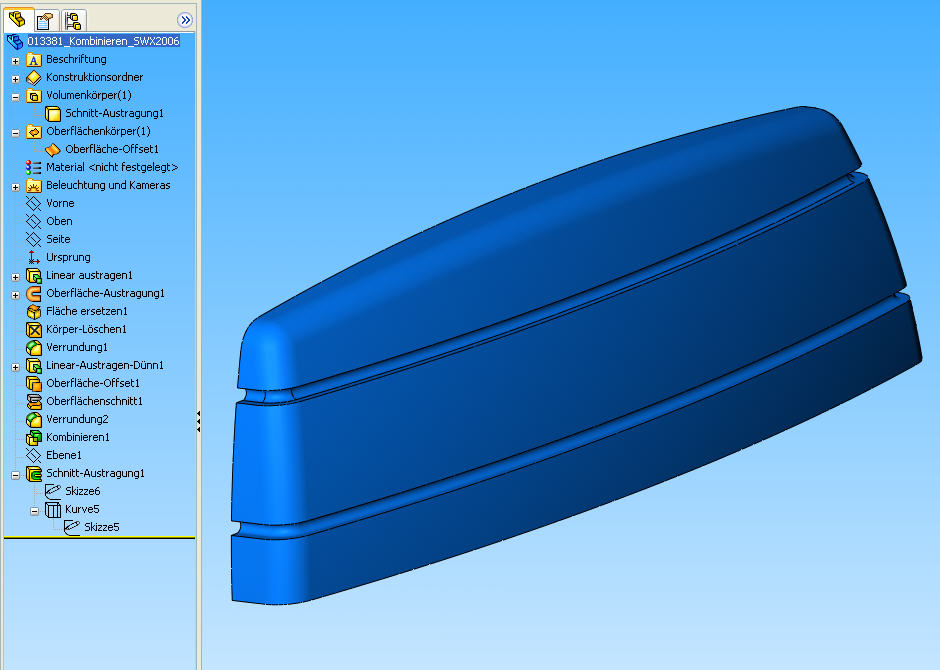Select the Fläche ersetzen1 feature label
940x670 pixels.
tap(87, 311)
